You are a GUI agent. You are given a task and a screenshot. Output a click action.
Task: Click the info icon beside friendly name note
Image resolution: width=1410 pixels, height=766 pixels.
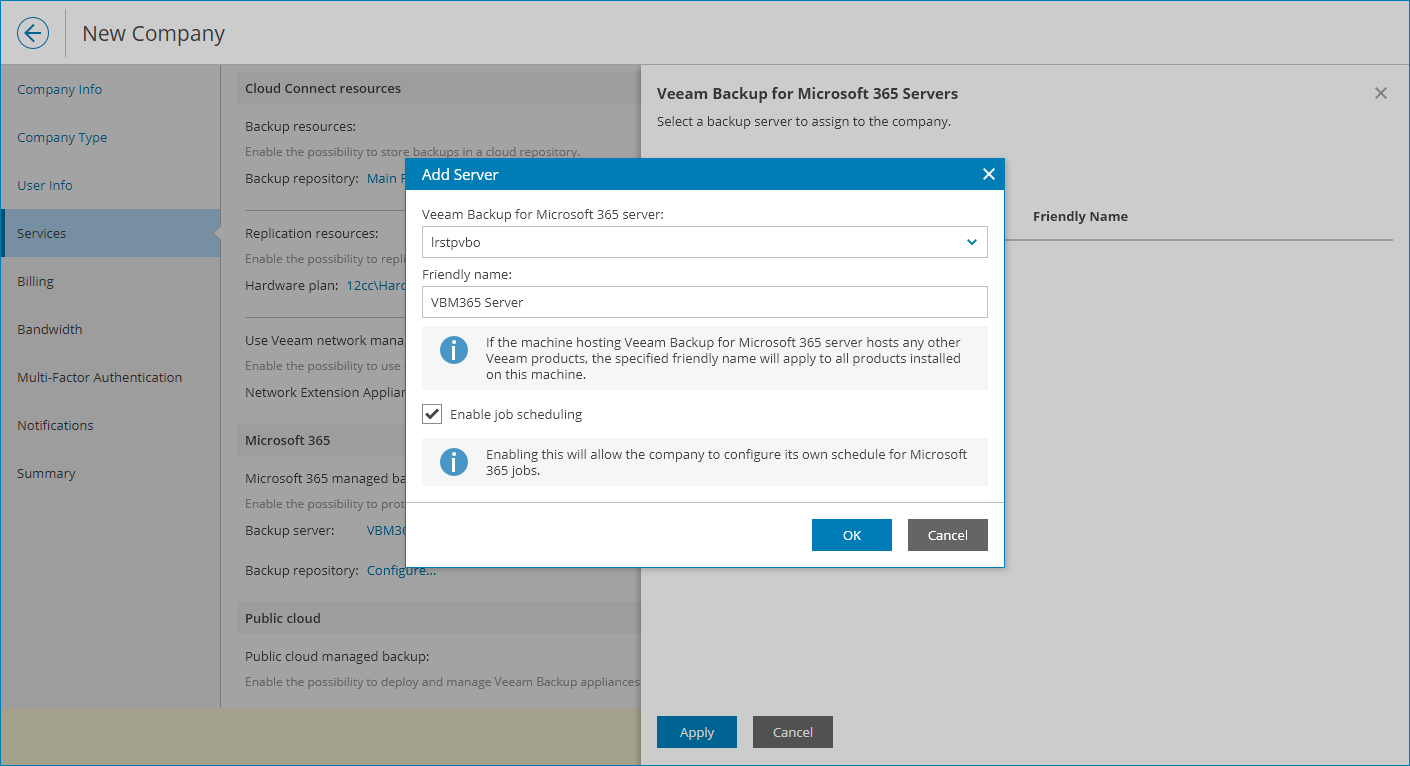(454, 350)
